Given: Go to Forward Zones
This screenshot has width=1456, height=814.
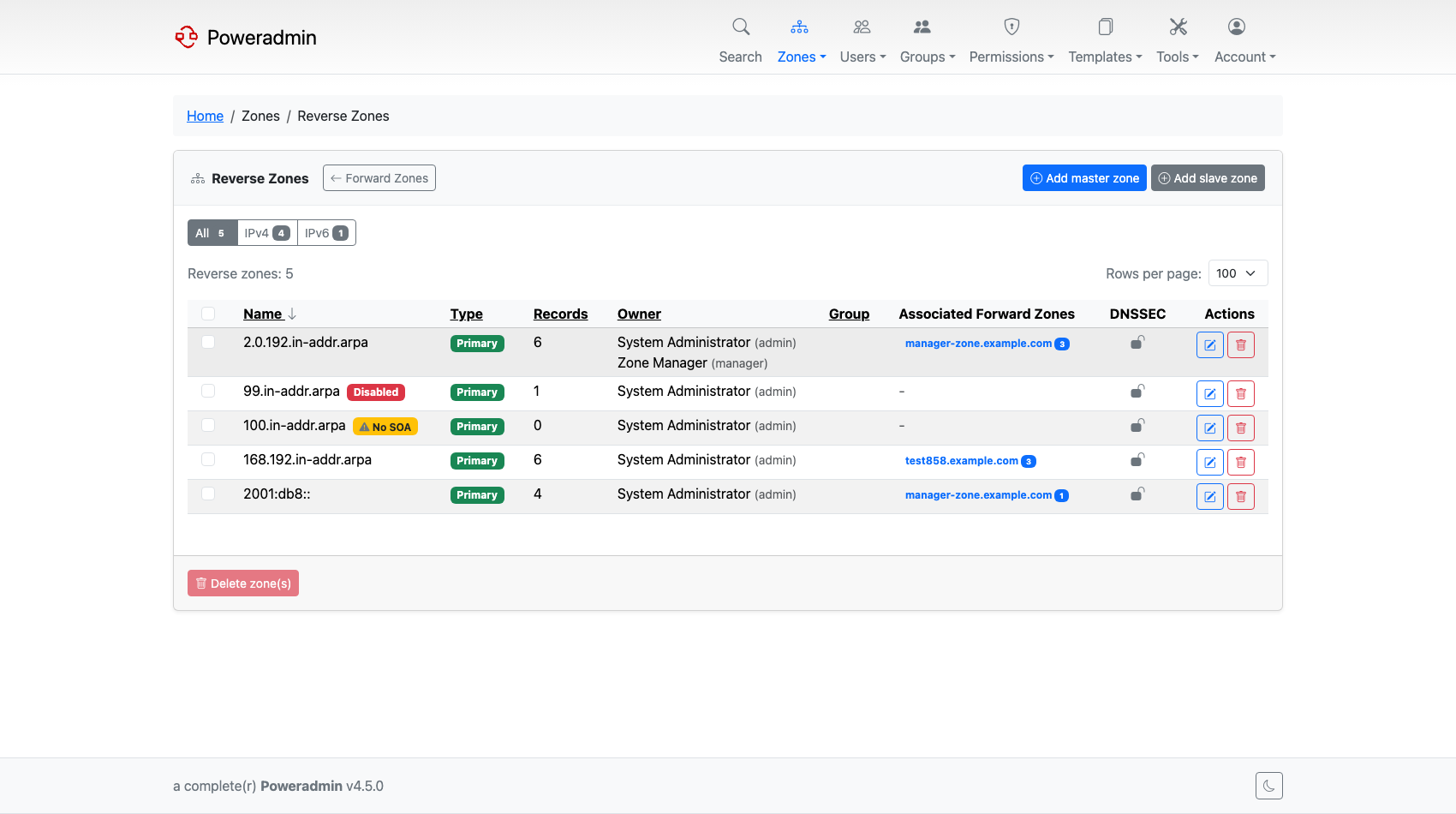Looking at the screenshot, I should click(x=379, y=178).
